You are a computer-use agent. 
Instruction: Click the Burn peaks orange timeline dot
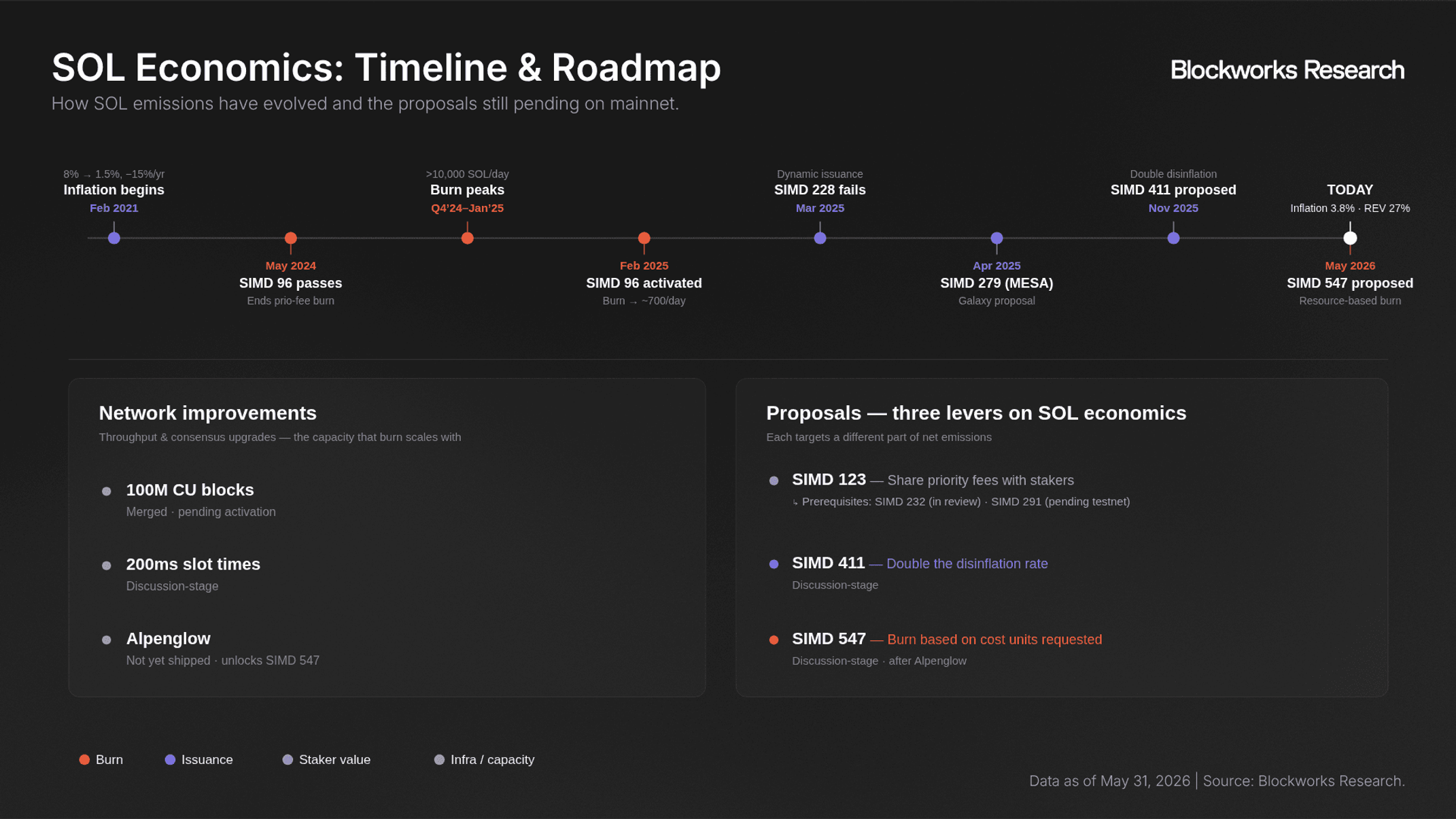point(468,238)
